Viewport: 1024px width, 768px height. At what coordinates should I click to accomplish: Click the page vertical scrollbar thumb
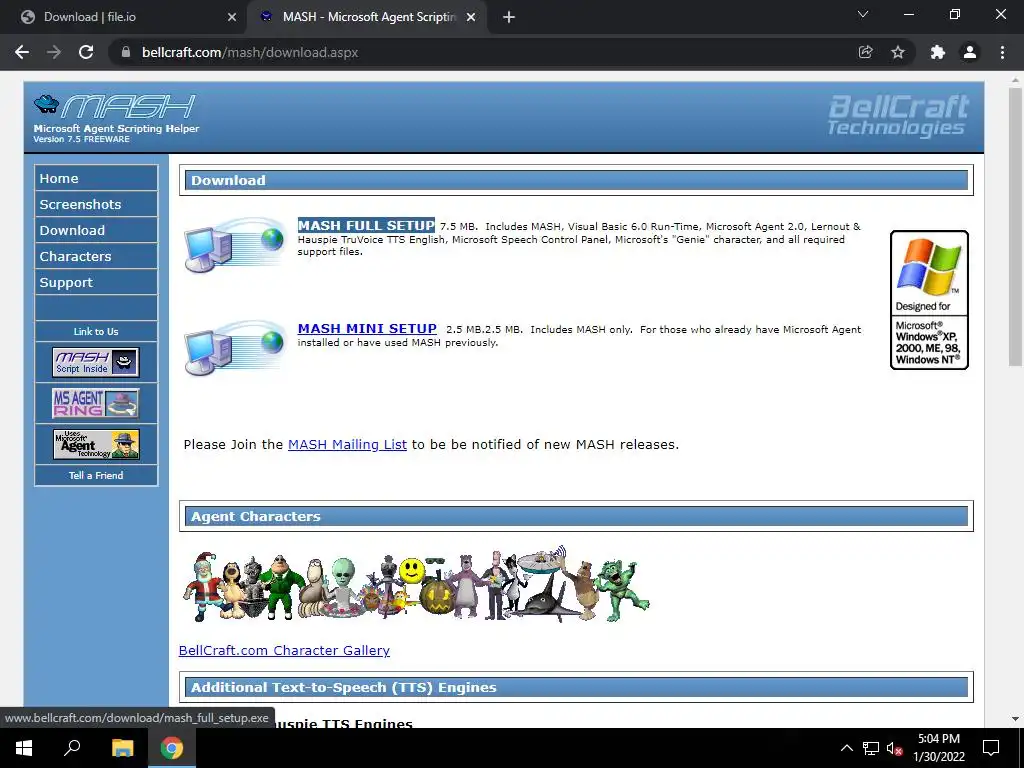(x=1015, y=226)
